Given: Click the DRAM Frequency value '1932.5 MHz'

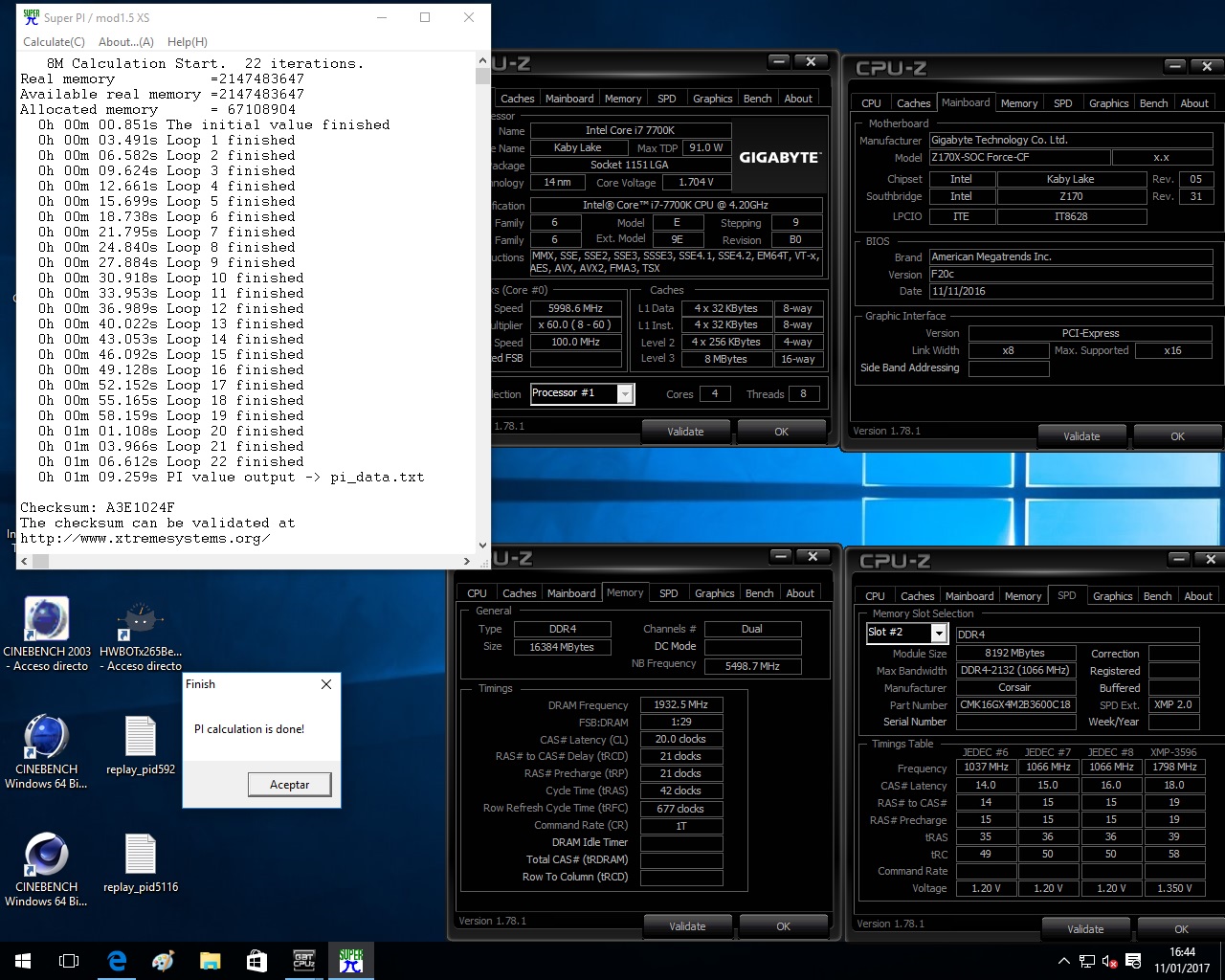Looking at the screenshot, I should click(681, 704).
